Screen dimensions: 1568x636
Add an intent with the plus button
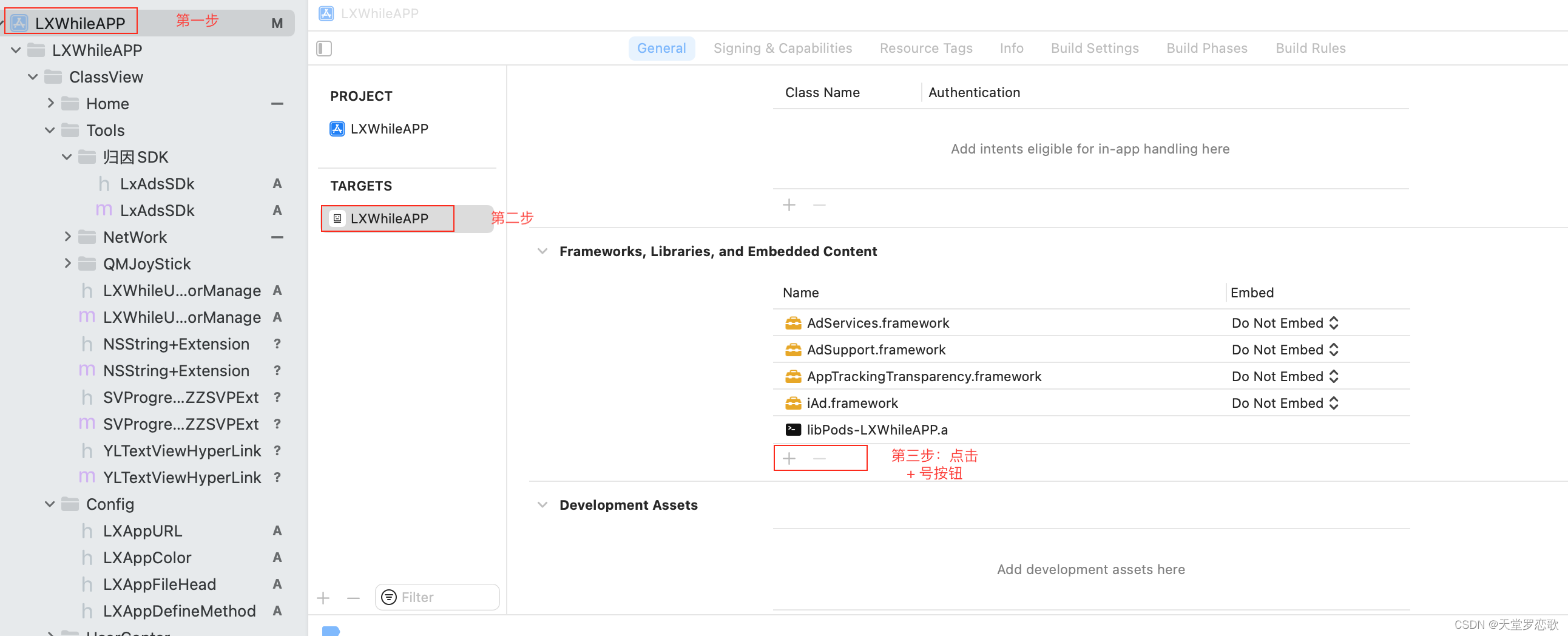pyautogui.click(x=789, y=205)
